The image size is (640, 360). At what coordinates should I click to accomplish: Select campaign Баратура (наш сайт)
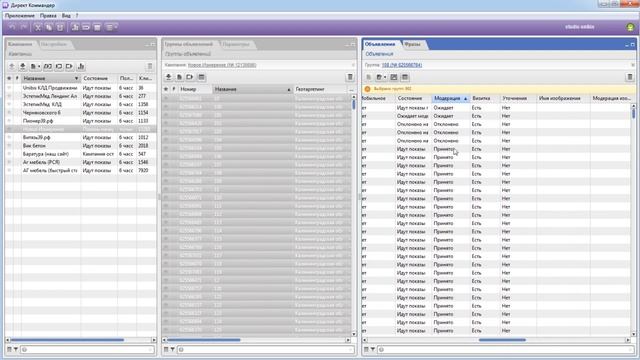pyautogui.click(x=80, y=154)
